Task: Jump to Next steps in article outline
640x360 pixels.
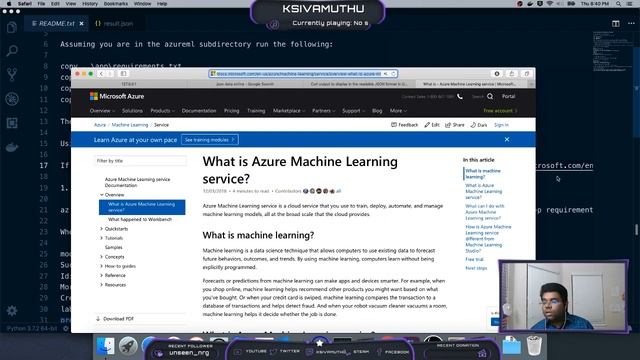Action: 476,268
